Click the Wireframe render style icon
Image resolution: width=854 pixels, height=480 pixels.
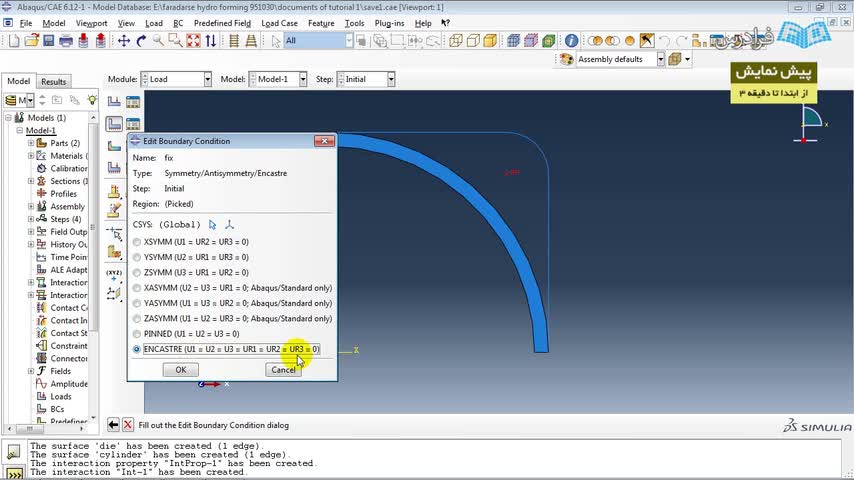click(x=455, y=41)
